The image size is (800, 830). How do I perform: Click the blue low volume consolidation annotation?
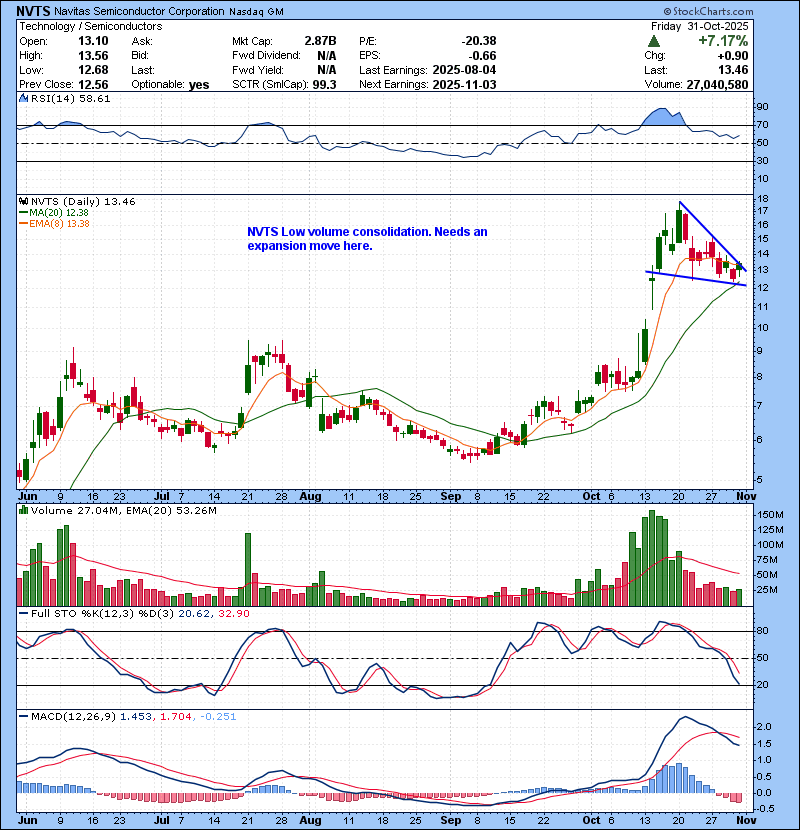coord(367,239)
